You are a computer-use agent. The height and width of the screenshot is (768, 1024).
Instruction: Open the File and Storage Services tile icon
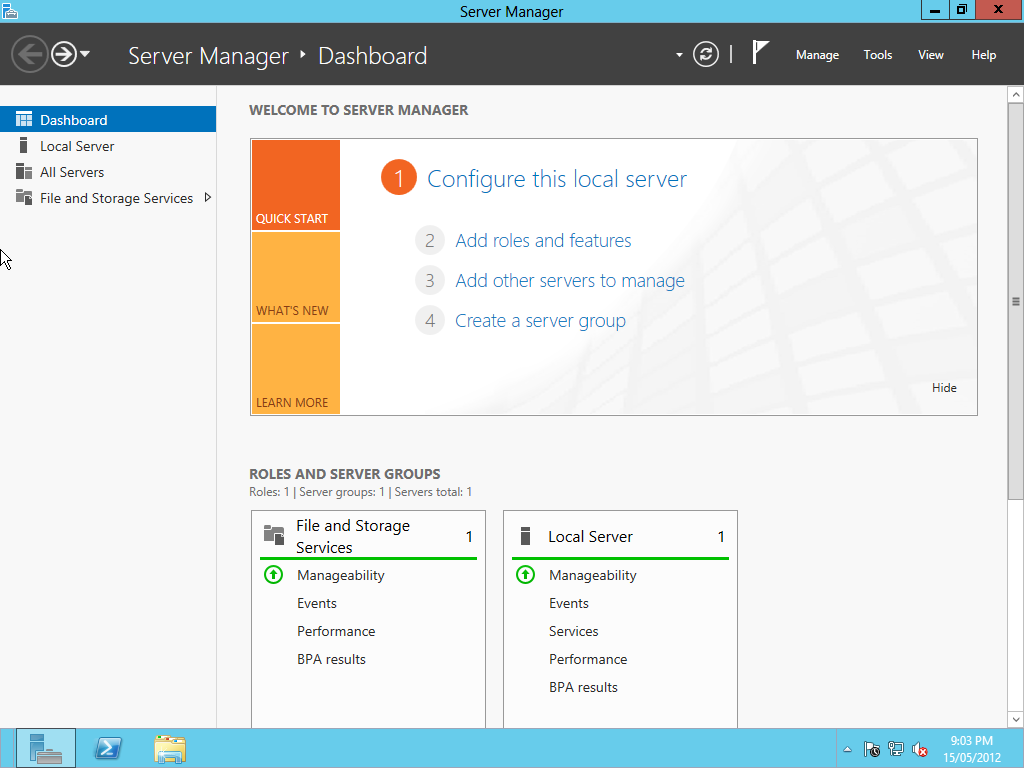pos(272,535)
